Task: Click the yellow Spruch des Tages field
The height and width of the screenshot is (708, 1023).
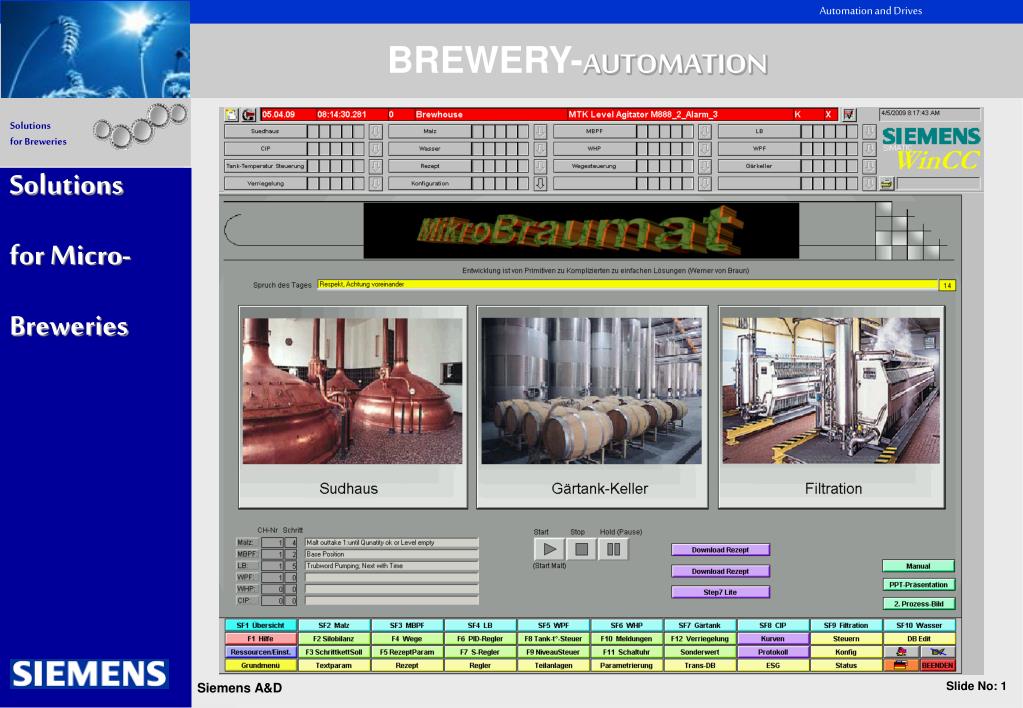Action: coord(626,285)
